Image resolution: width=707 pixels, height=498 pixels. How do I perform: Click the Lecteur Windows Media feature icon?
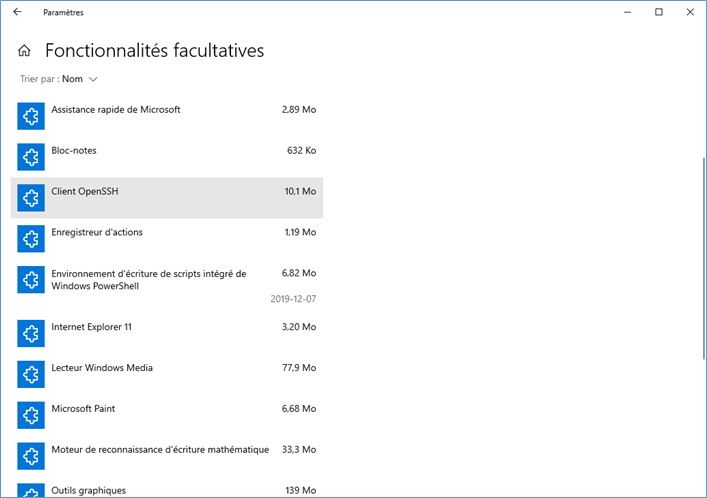(32, 374)
